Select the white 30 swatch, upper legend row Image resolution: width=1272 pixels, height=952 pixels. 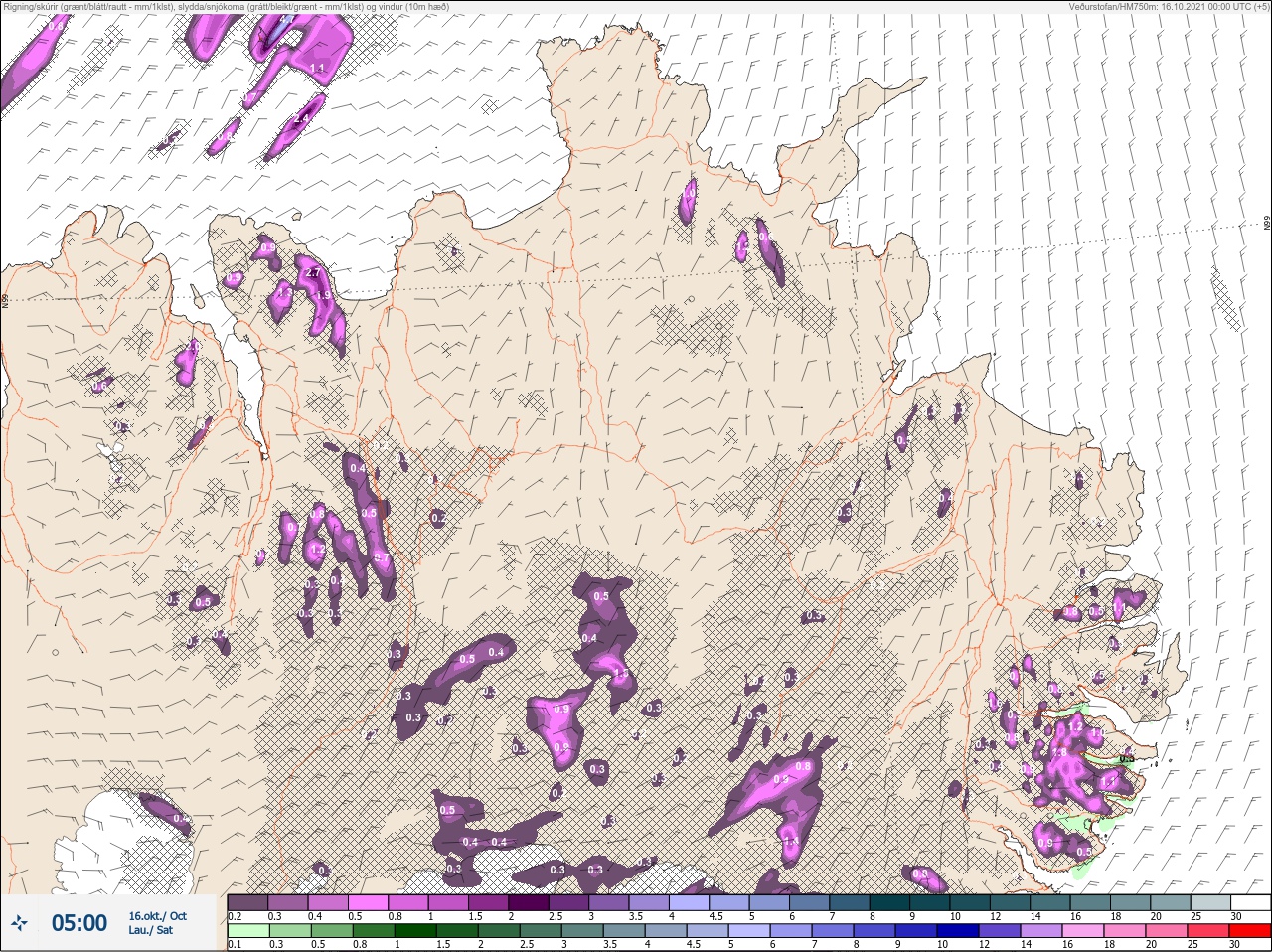1250,902
